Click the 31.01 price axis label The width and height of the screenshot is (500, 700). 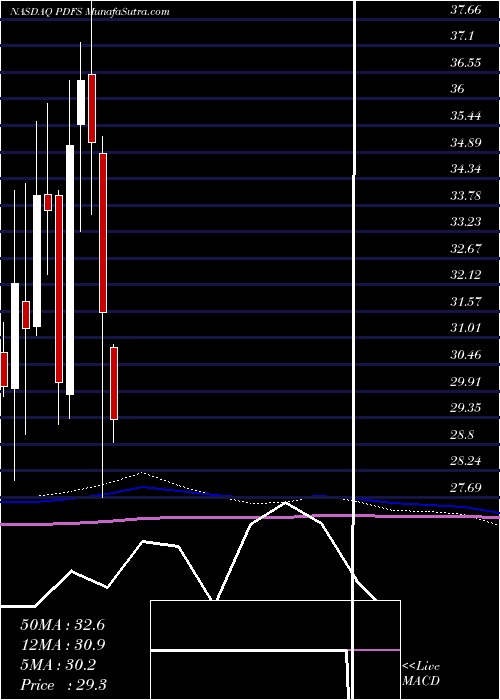(466, 328)
